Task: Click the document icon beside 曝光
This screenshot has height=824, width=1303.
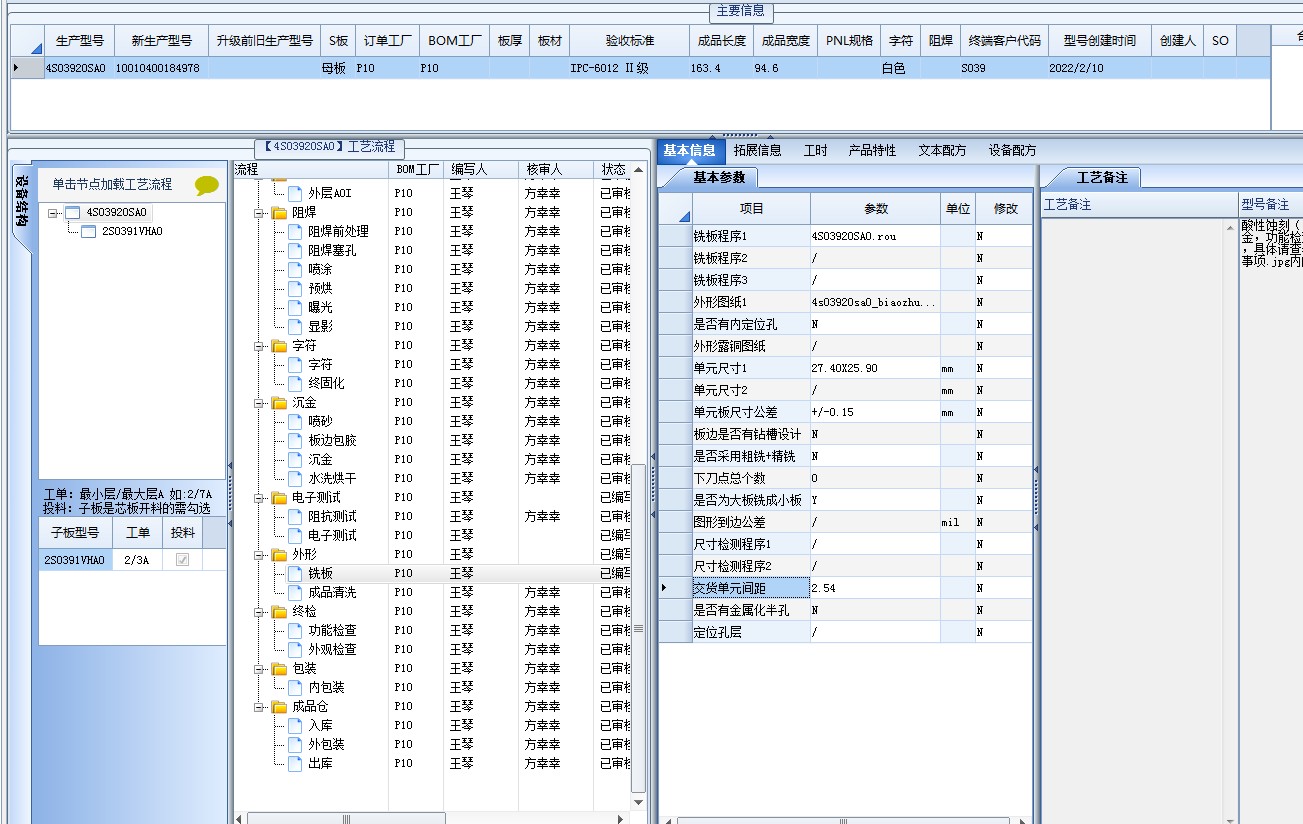Action: pos(295,307)
